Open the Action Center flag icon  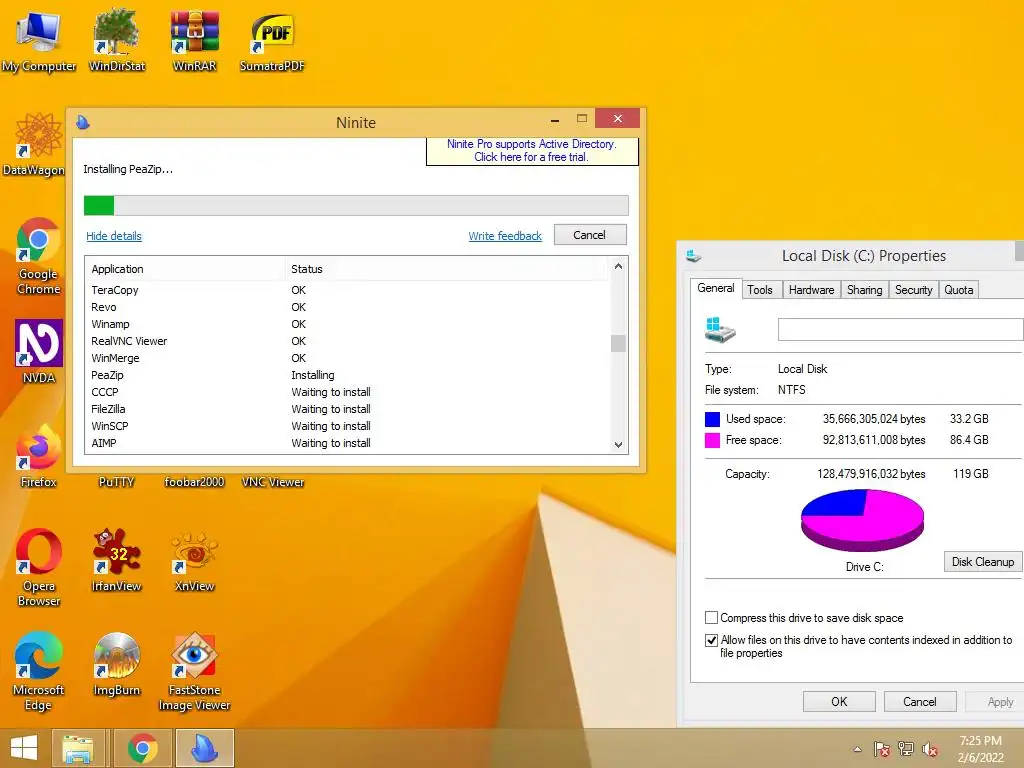point(881,749)
